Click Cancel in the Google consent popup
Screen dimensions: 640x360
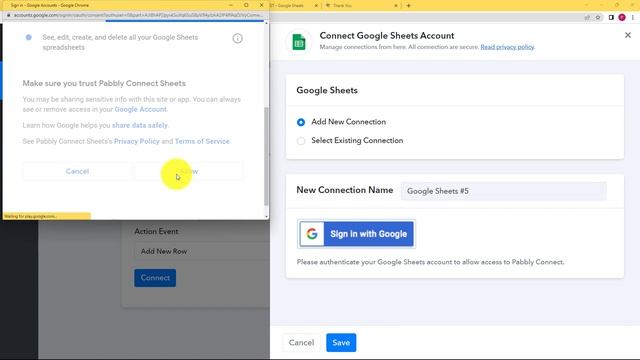click(77, 171)
